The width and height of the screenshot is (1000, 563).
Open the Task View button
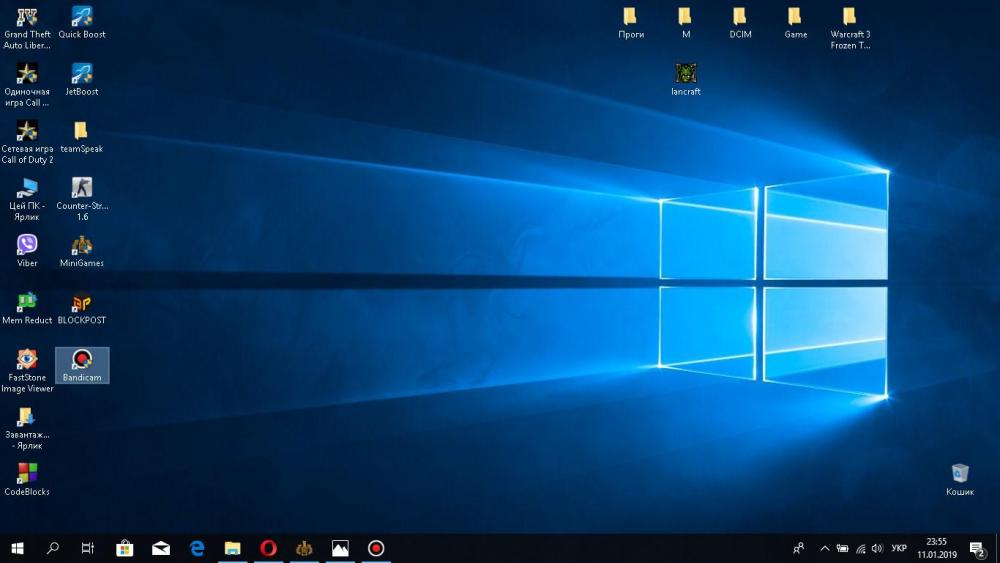88,548
